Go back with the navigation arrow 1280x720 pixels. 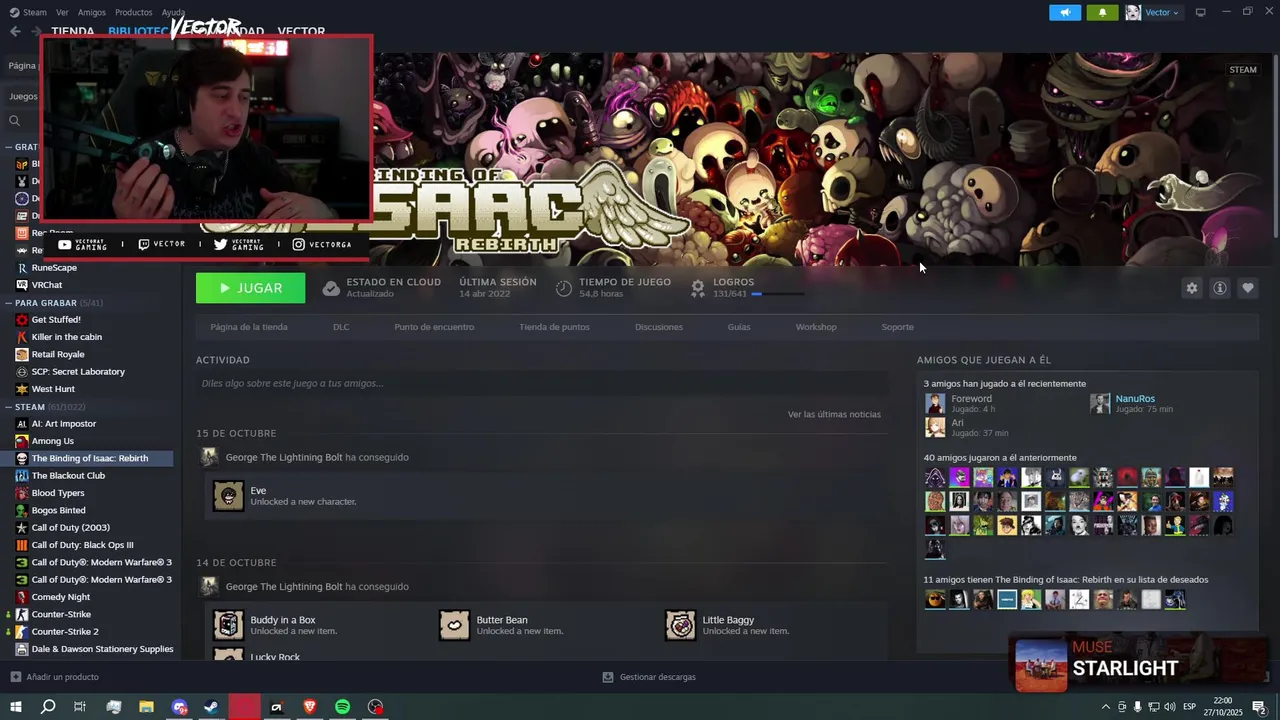coord(15,31)
